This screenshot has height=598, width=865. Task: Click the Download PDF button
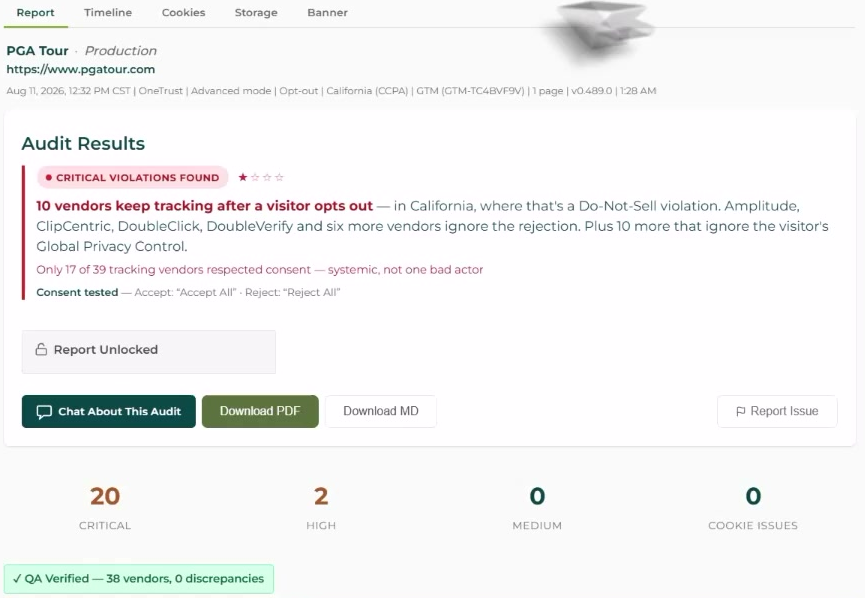pyautogui.click(x=260, y=411)
